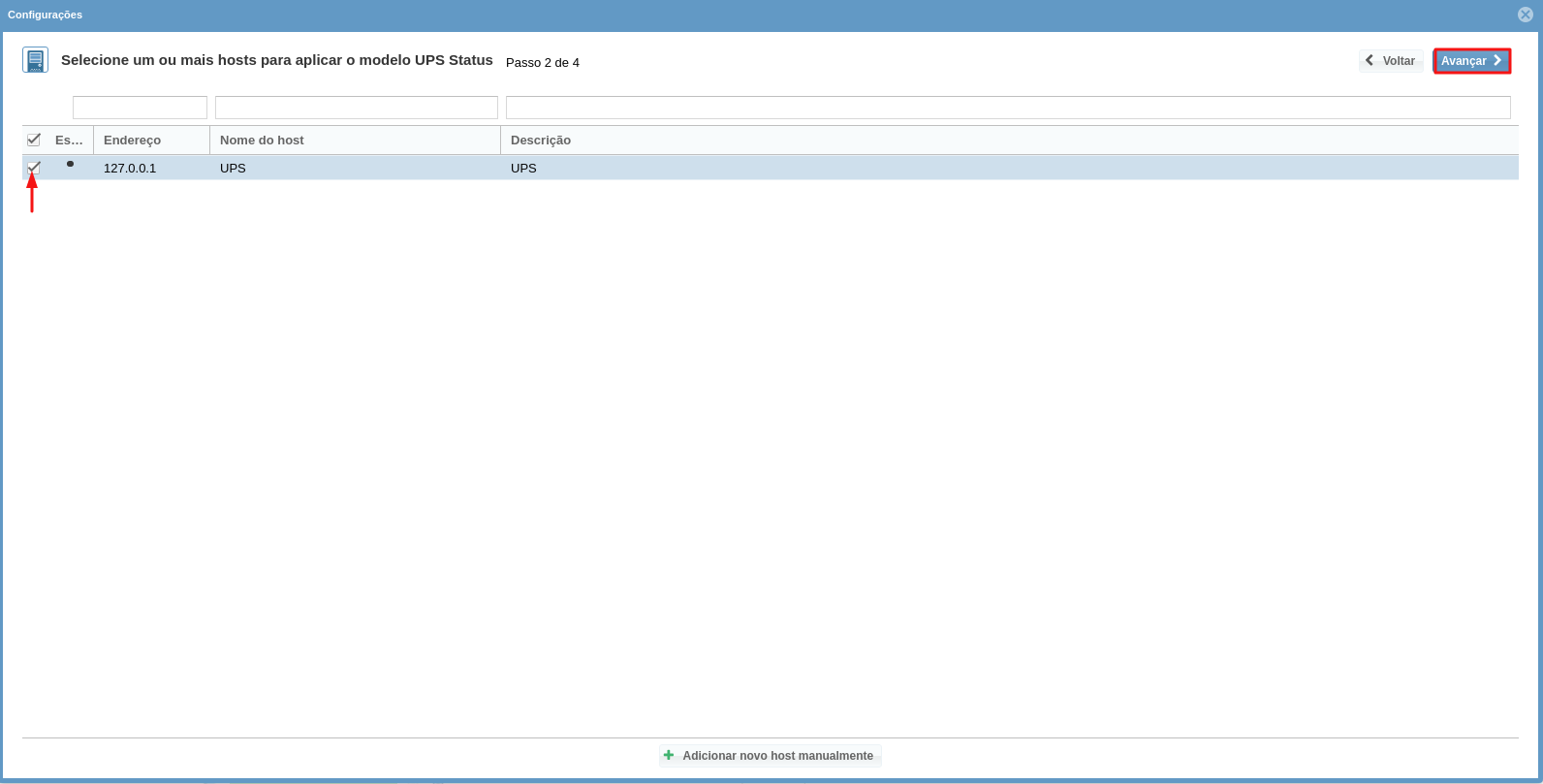
Task: Click the Passo 2 de 4 step indicator
Action: coord(543,62)
